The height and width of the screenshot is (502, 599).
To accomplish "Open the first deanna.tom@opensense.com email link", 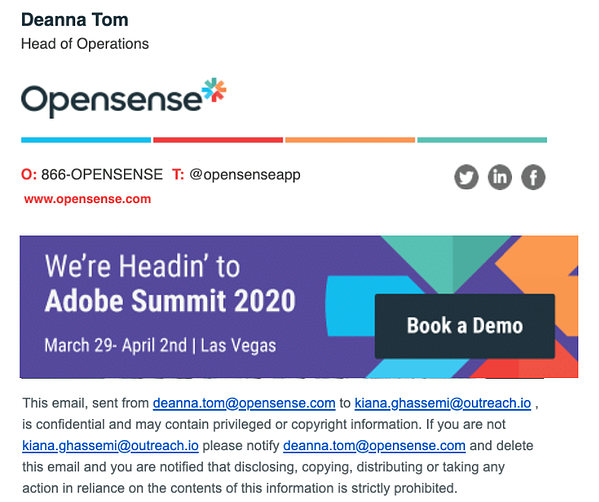I will [244, 403].
